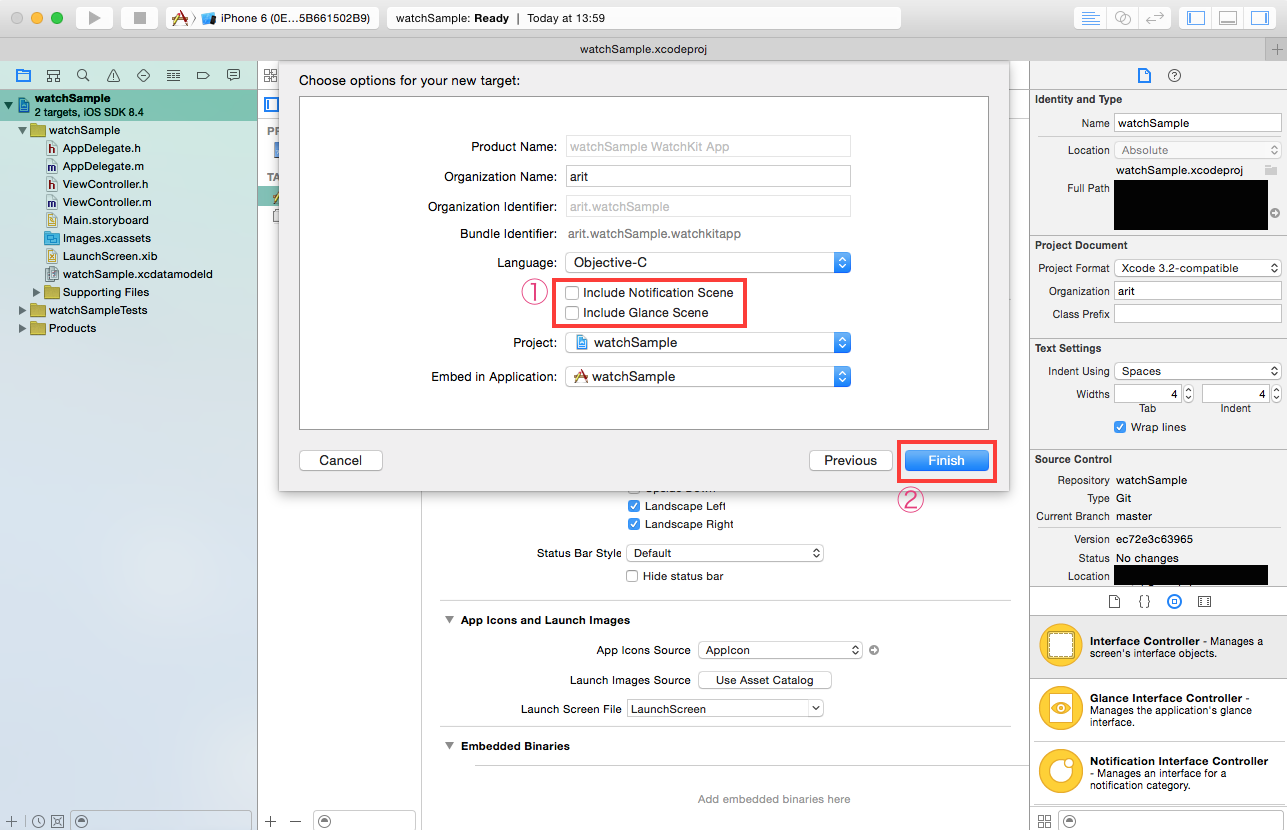Open the App Icons Source dropdown
This screenshot has width=1287, height=830.
coord(780,650)
